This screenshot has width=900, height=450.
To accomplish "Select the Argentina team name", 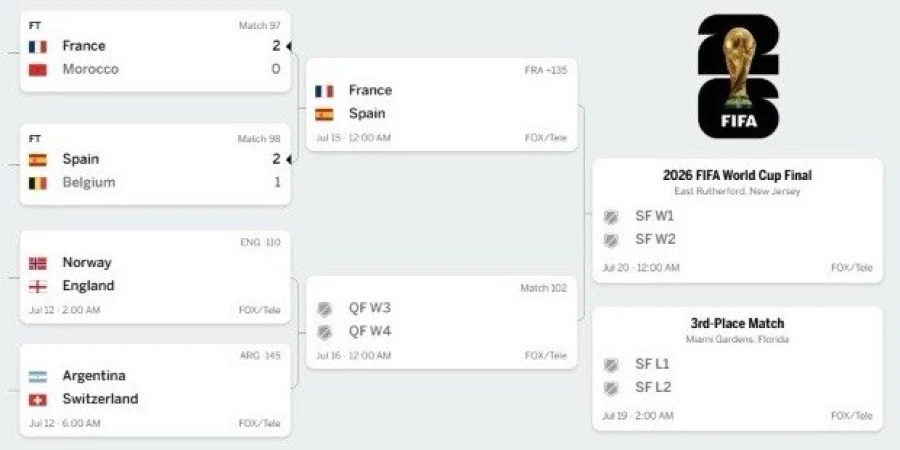I will tap(94, 375).
